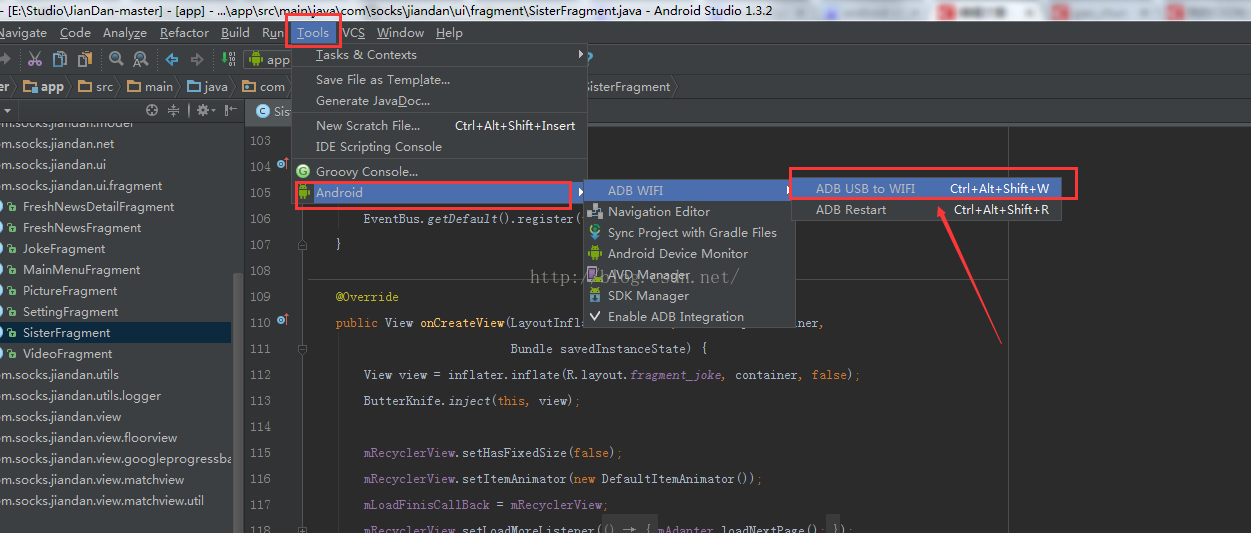Click the Find magnifier icon
Screen dimensions: 1251x533
coord(116,59)
